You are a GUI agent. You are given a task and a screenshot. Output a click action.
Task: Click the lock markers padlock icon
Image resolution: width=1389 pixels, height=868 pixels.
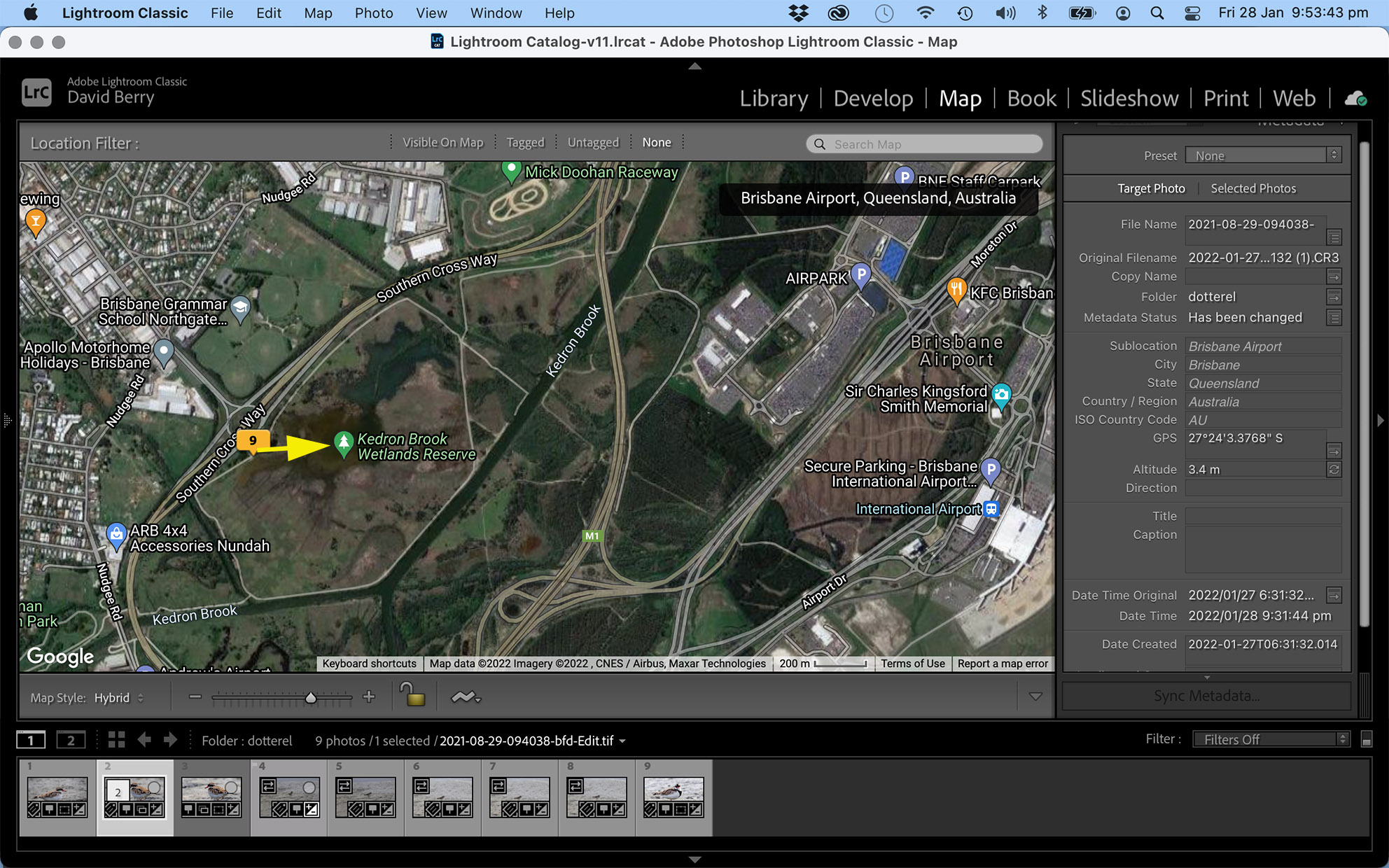(413, 696)
